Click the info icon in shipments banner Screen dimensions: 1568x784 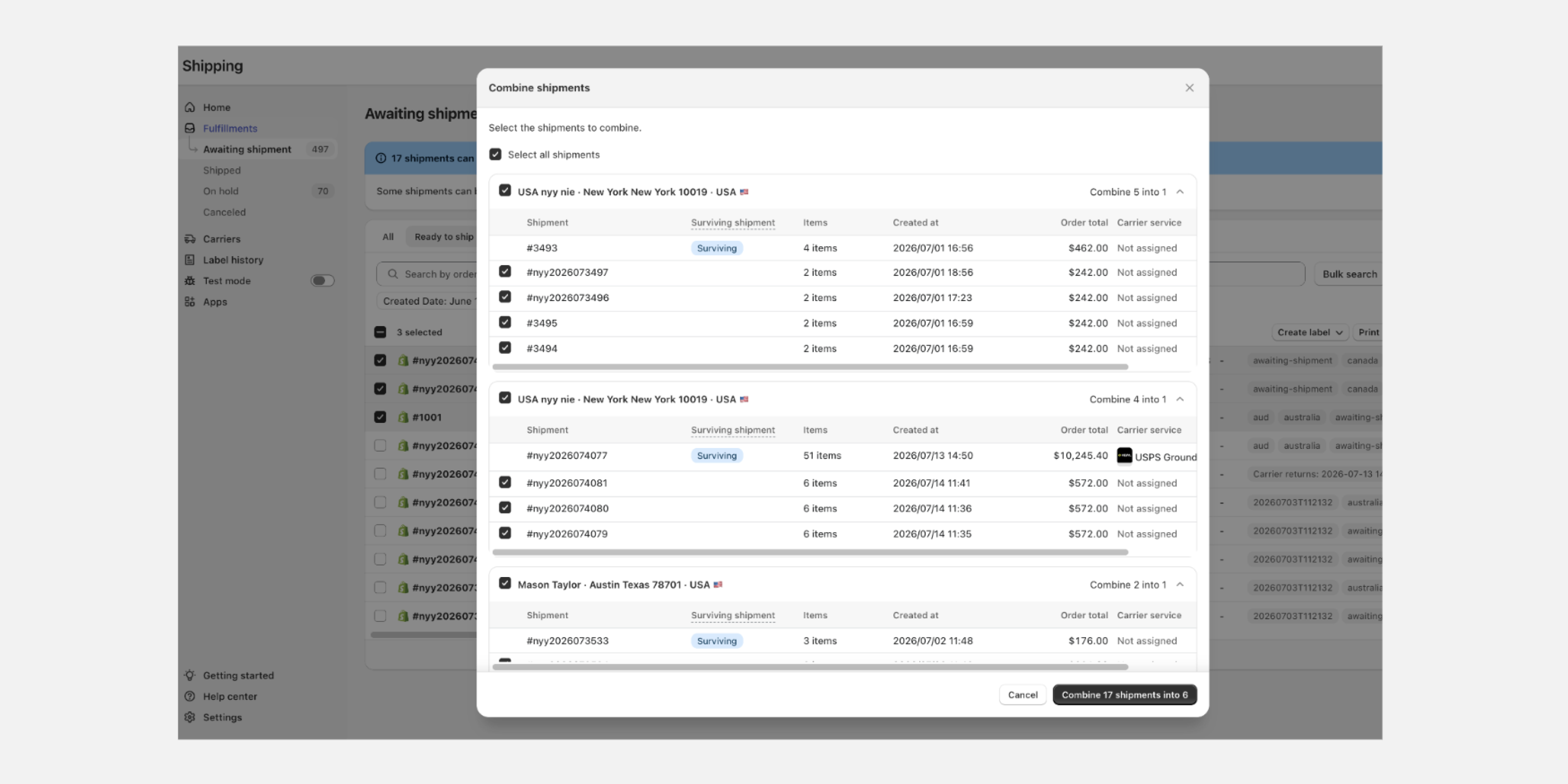pyautogui.click(x=381, y=158)
